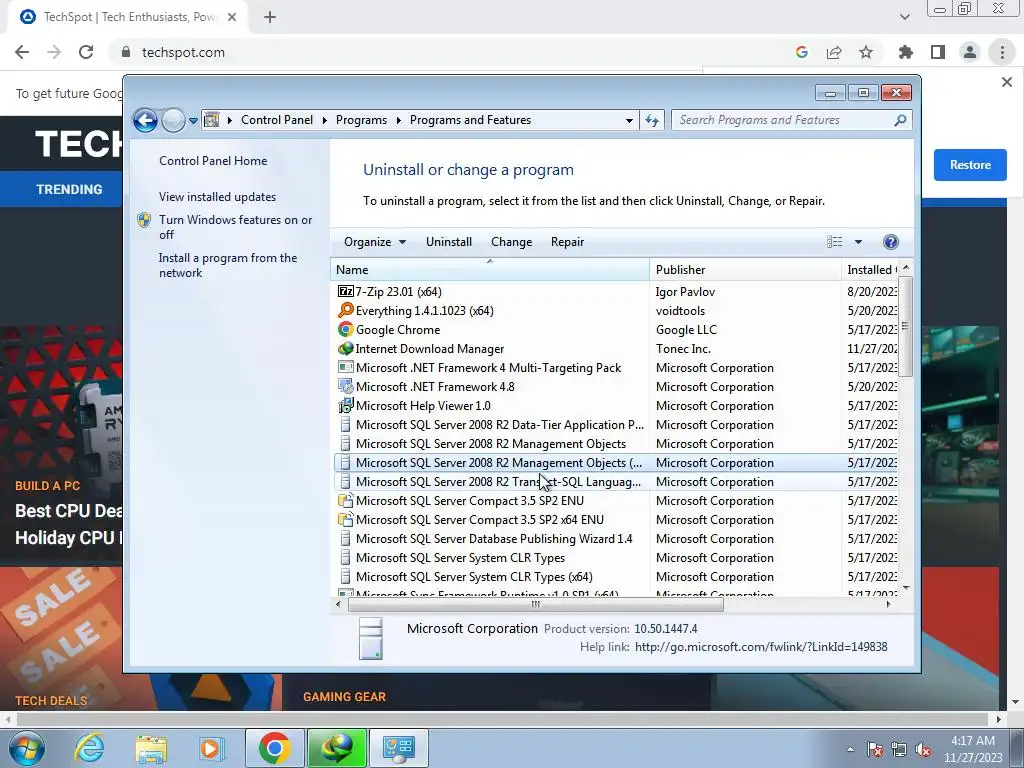Bookmark this page with the star icon
This screenshot has height=768, width=1024.
tap(866, 52)
